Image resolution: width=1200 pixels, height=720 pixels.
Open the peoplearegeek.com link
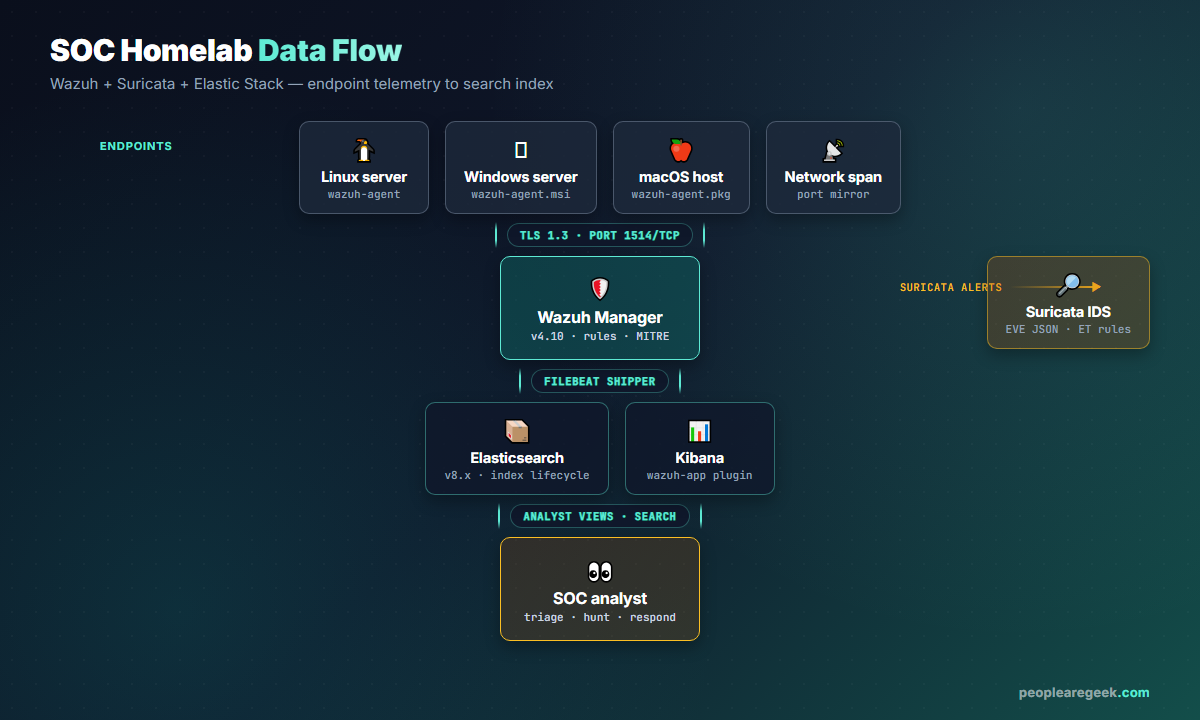click(x=1084, y=692)
